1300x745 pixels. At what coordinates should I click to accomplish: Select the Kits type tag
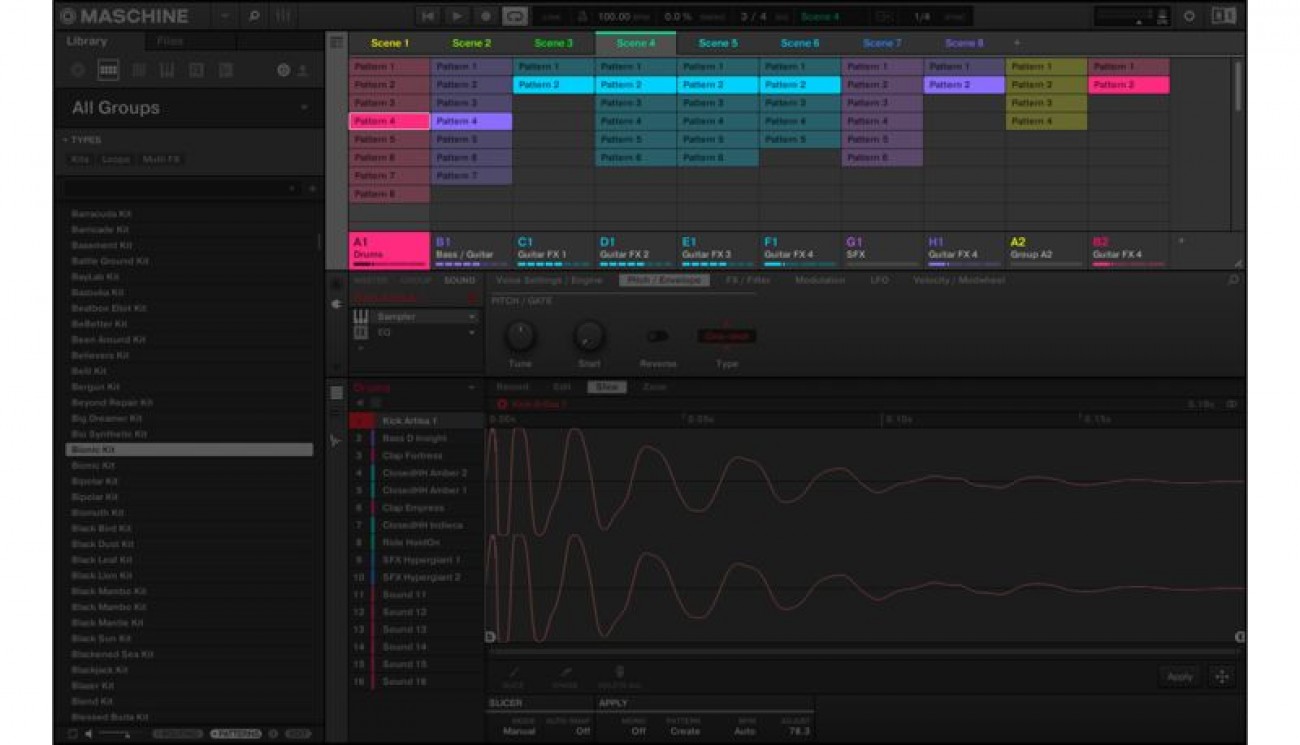click(x=80, y=159)
